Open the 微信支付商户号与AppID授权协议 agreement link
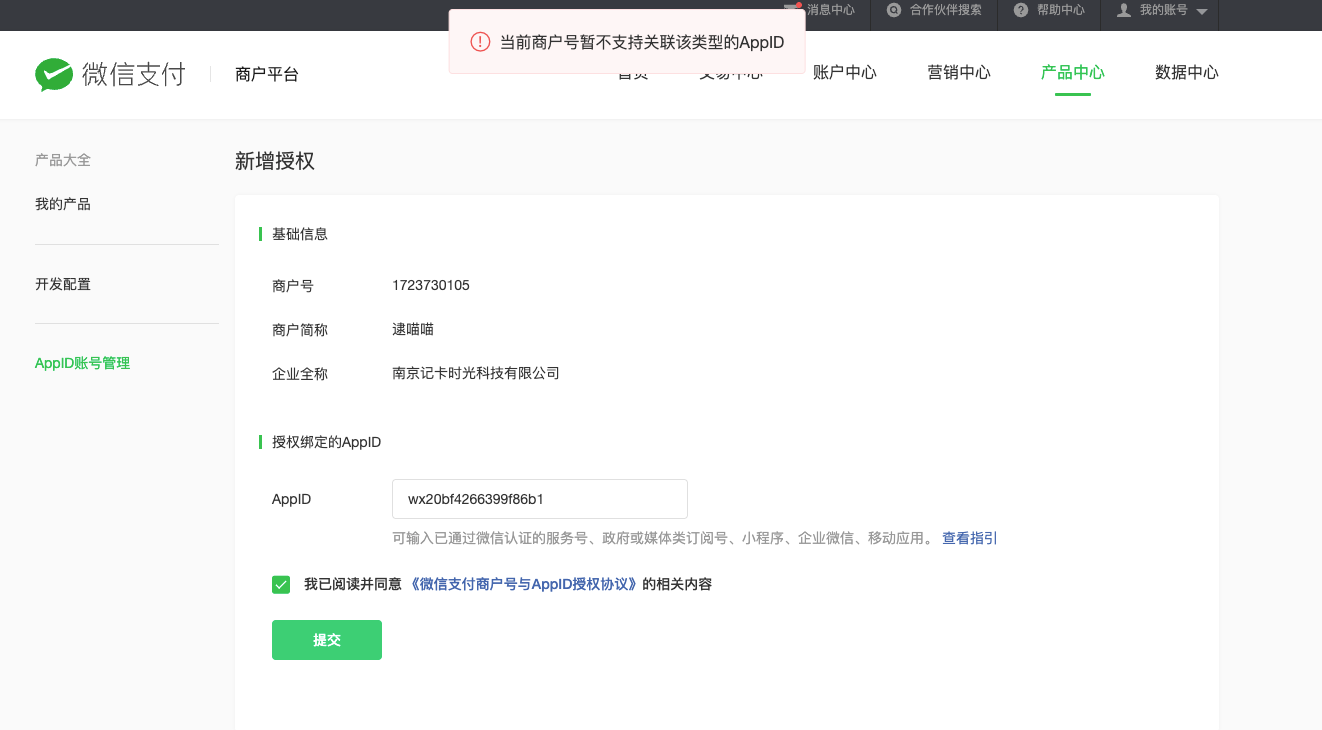 point(525,584)
